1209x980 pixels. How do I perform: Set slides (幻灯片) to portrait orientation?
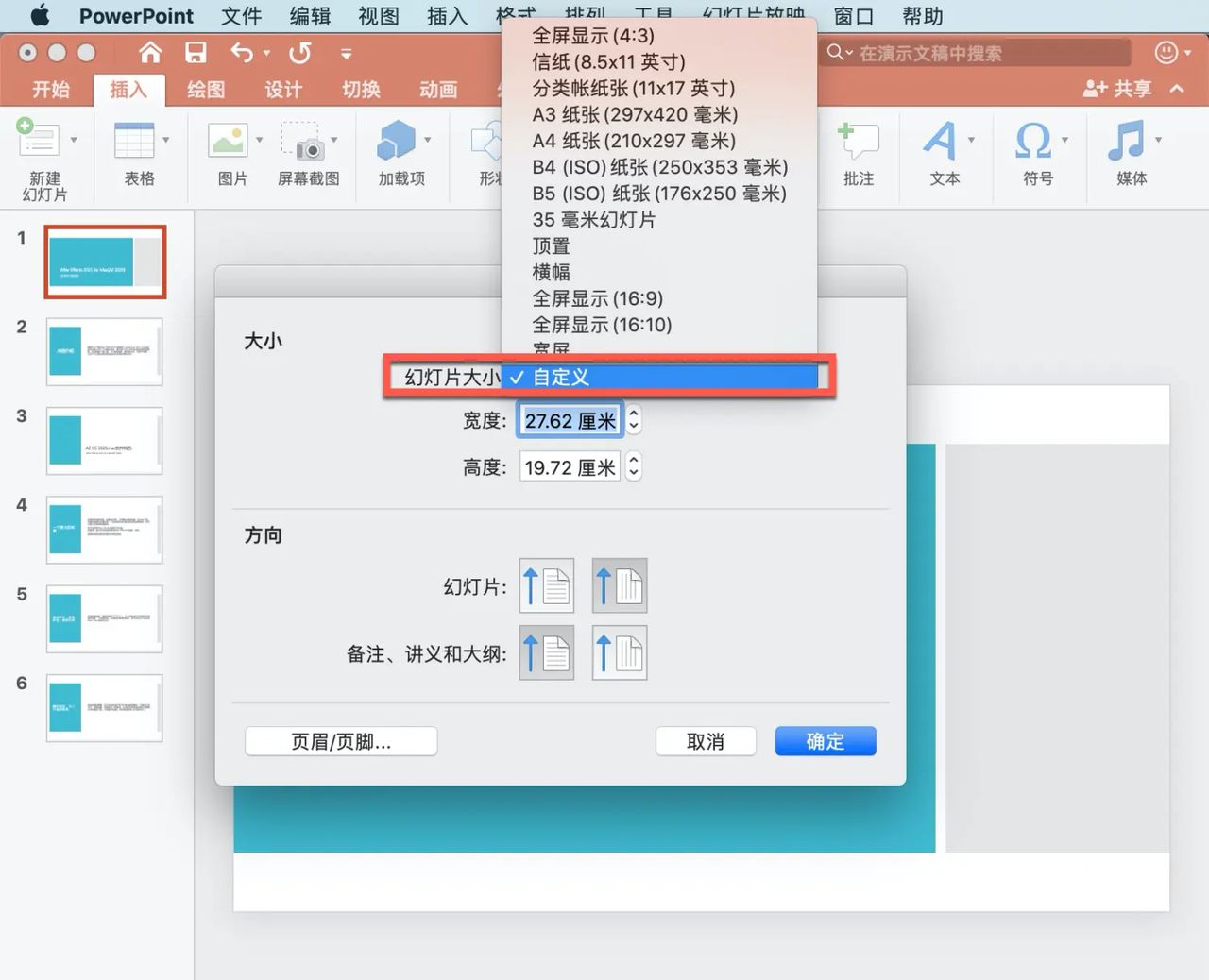point(546,585)
